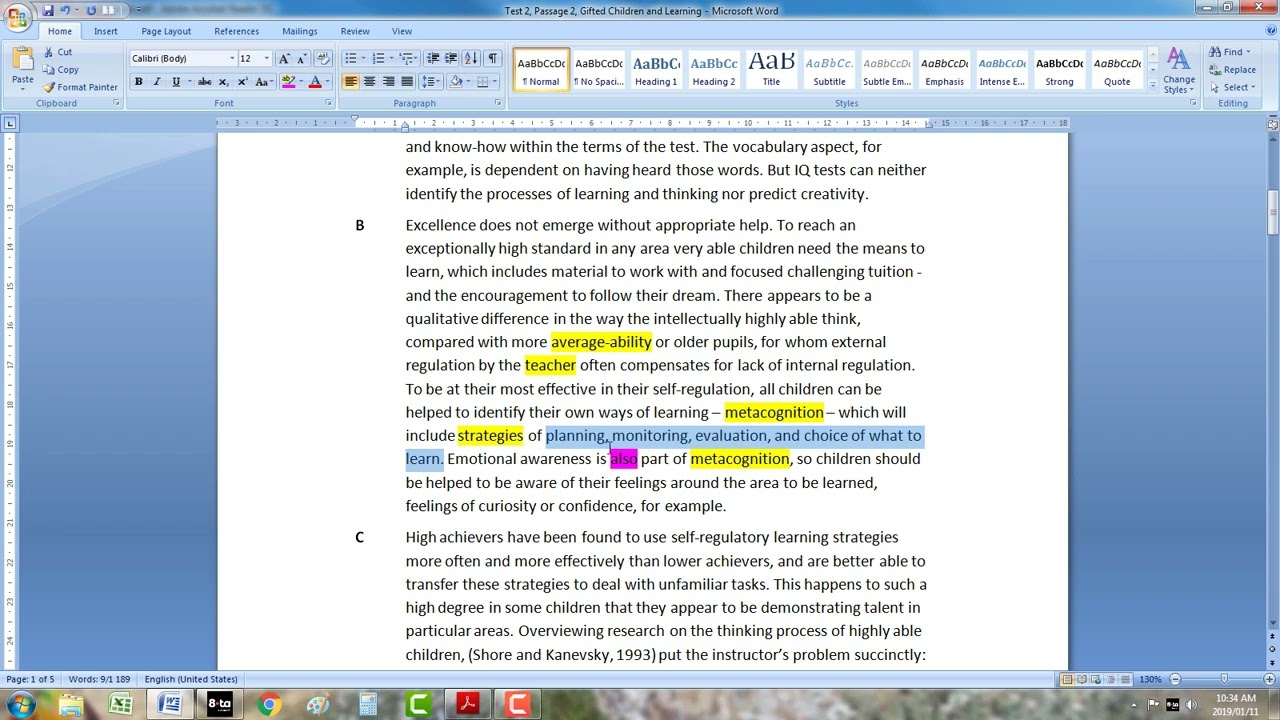The width and height of the screenshot is (1280, 720).
Task: Click the Replace button
Action: (x=1232, y=70)
